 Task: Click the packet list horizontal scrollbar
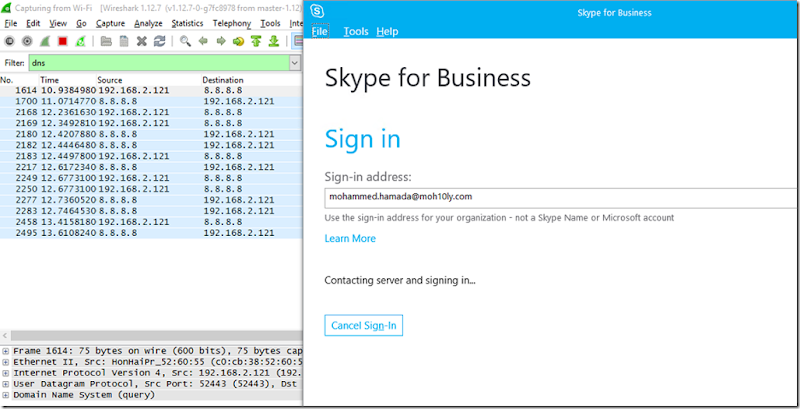(156, 336)
